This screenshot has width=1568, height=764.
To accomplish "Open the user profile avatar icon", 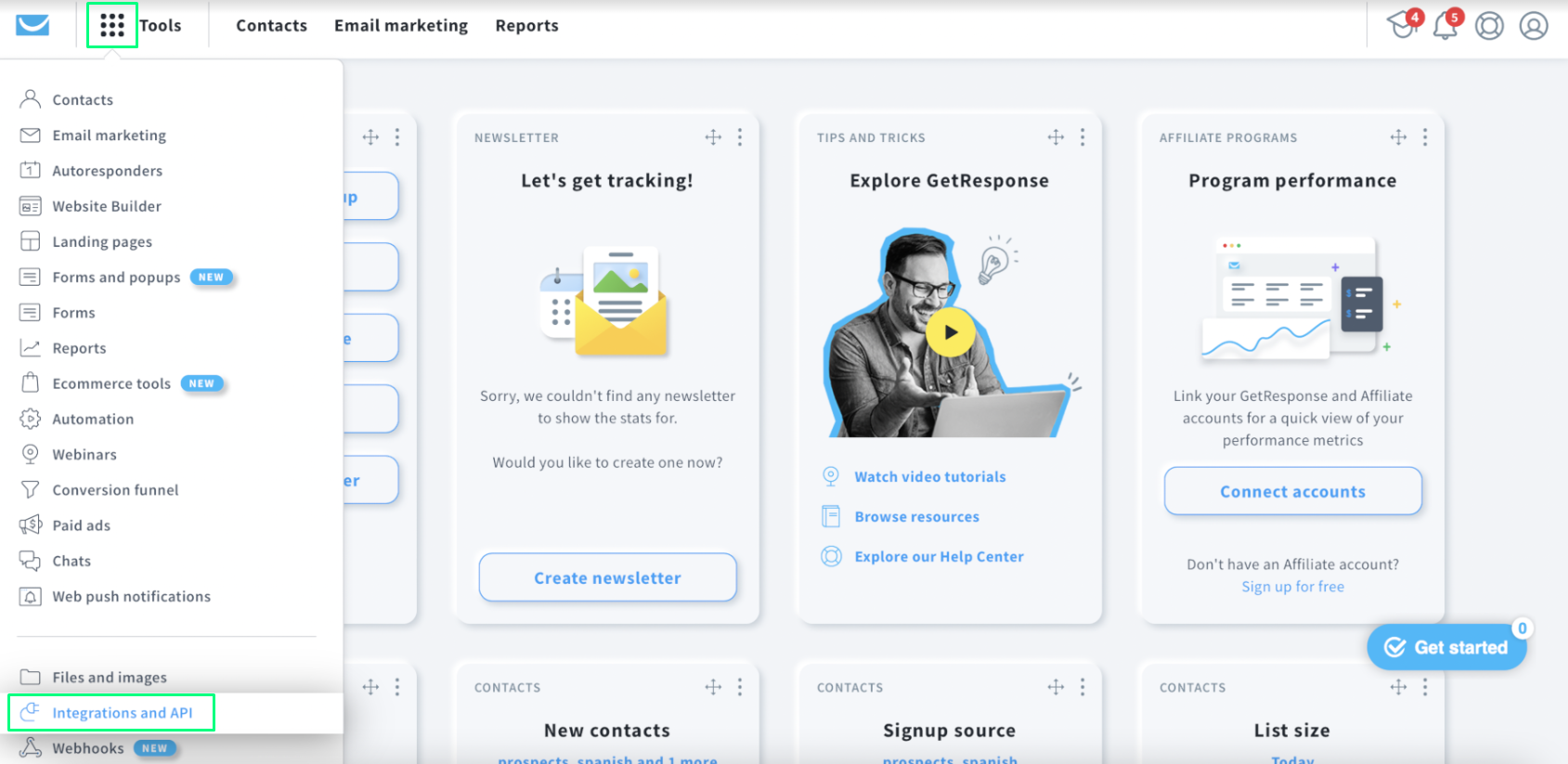I will (x=1534, y=25).
